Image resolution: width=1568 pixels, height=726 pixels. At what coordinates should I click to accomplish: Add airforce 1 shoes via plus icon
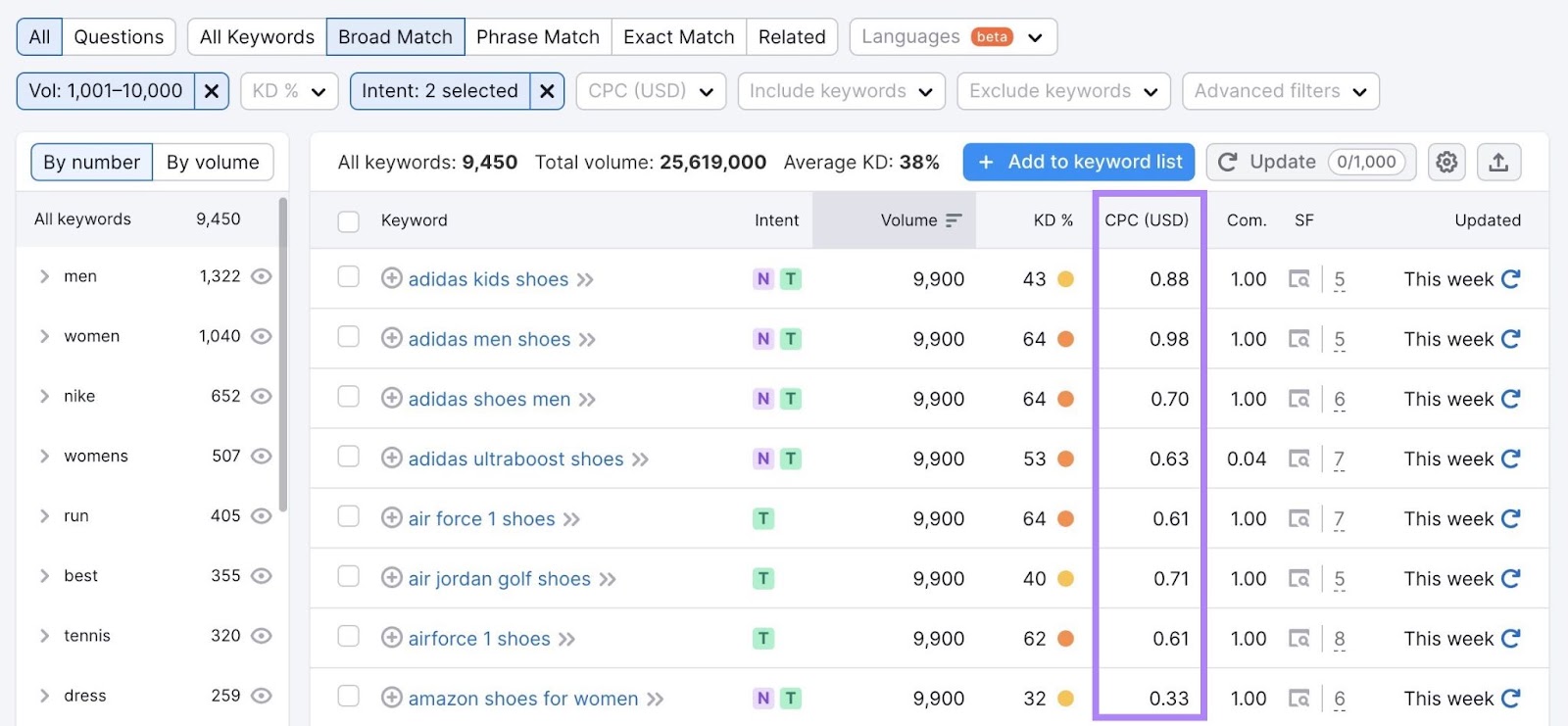point(391,638)
